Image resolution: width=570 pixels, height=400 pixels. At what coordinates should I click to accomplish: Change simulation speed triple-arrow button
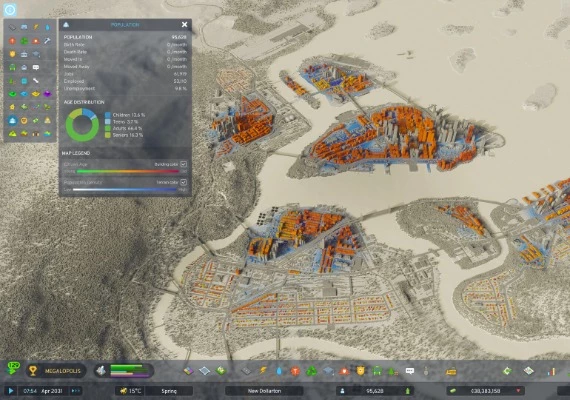[76, 391]
